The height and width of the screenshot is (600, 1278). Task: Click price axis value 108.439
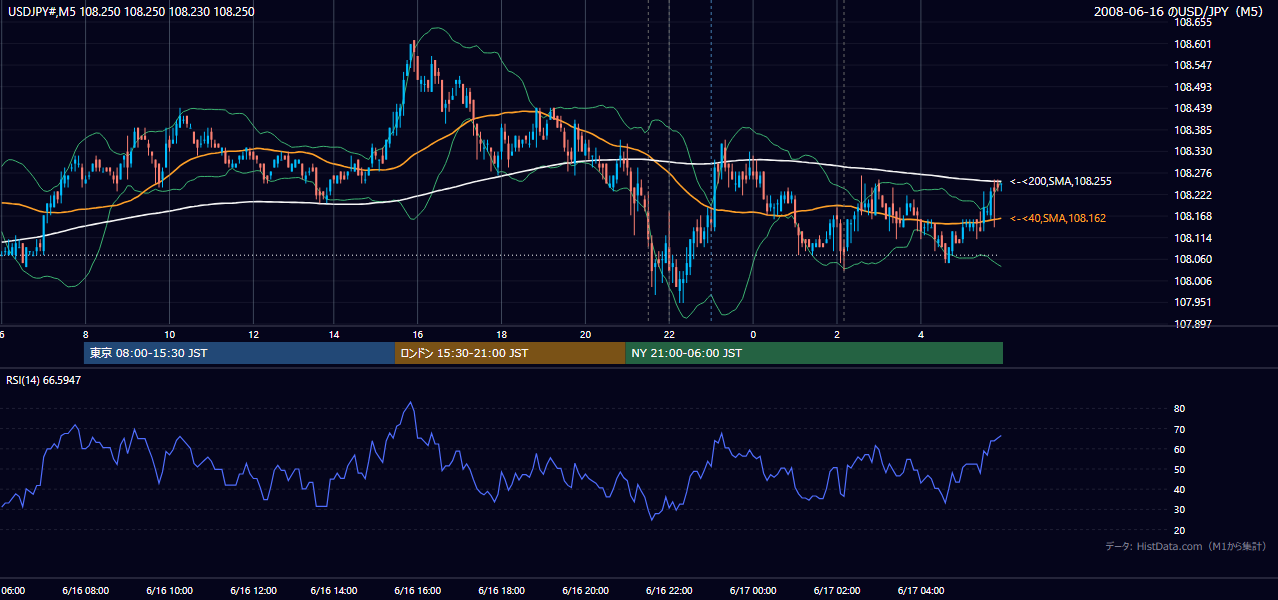[1192, 109]
